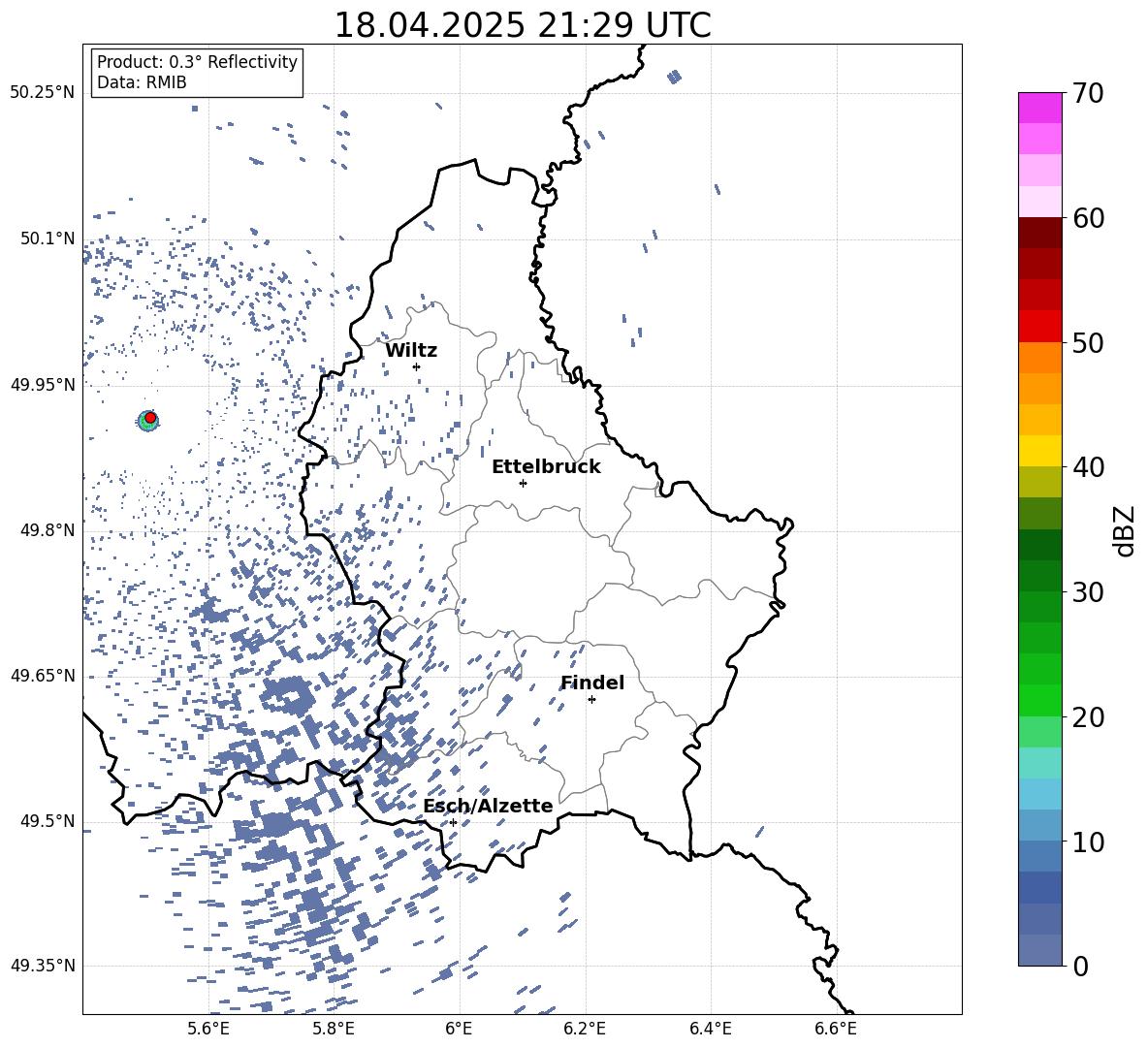
Task: Click the 'Data: RMIB' text
Action: (x=142, y=82)
